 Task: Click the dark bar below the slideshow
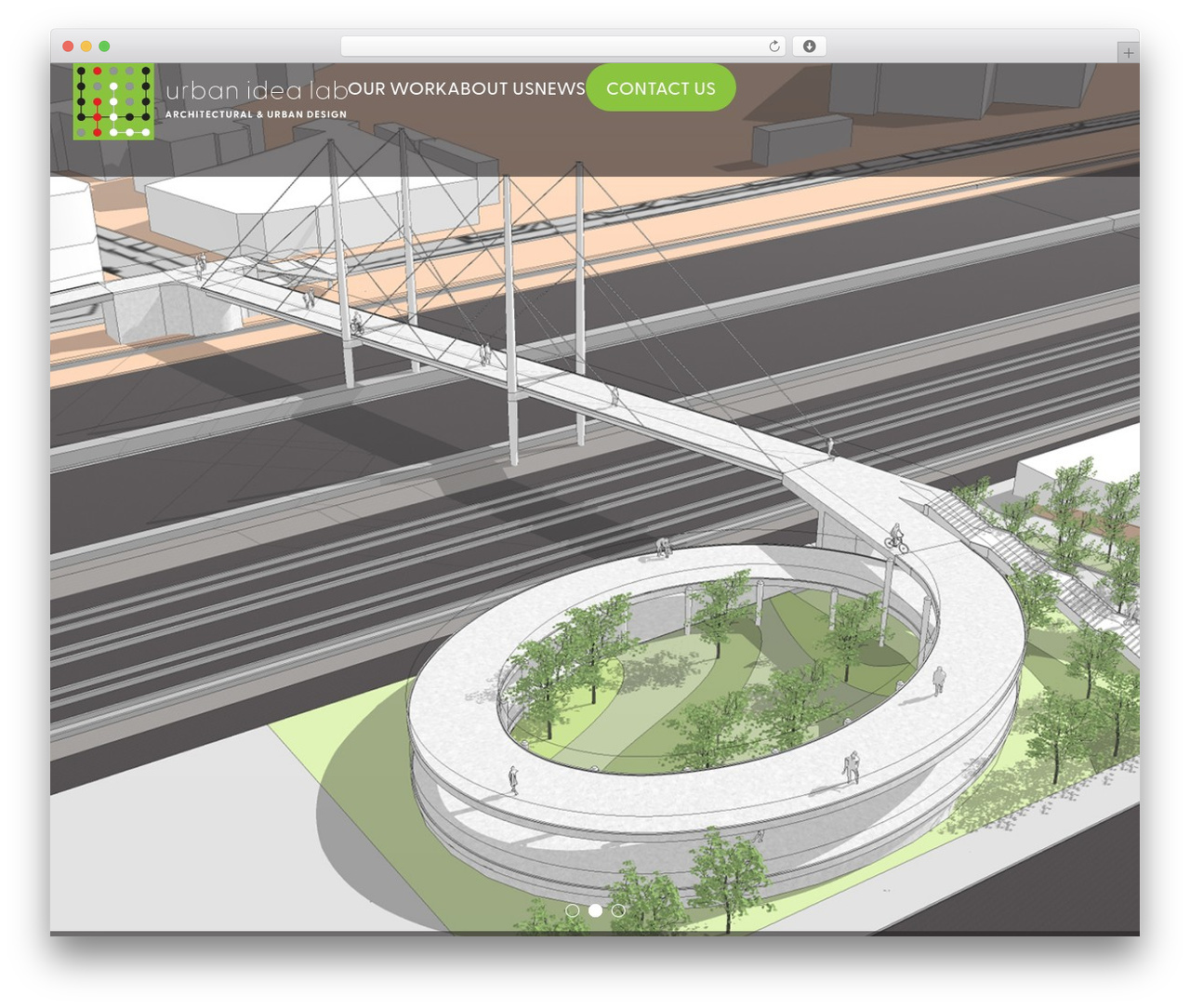pyautogui.click(x=595, y=933)
